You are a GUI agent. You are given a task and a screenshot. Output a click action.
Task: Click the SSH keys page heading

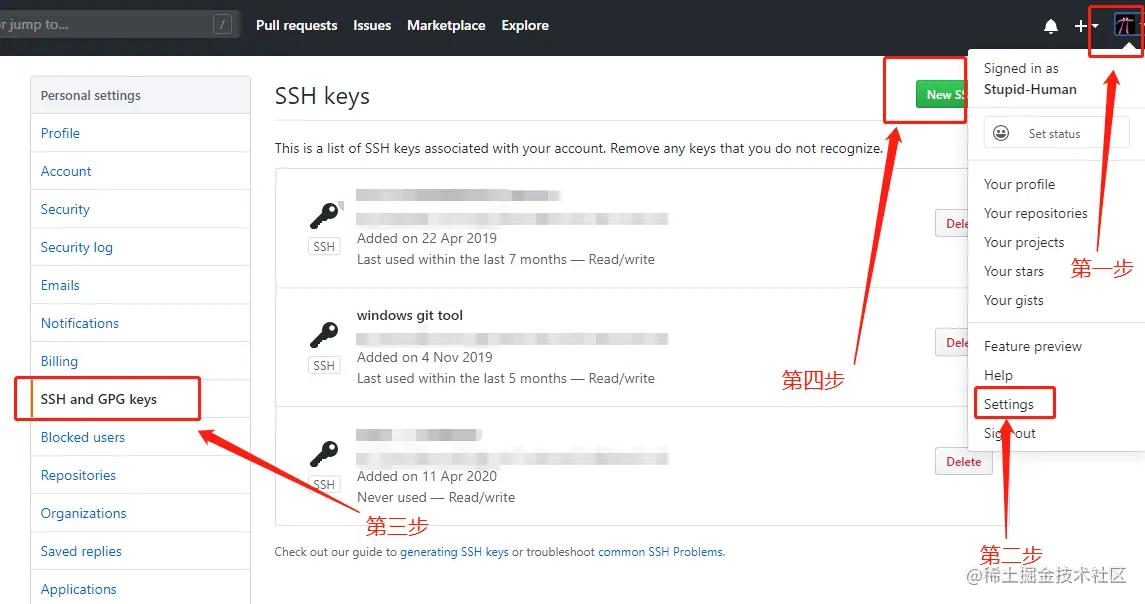click(x=322, y=96)
